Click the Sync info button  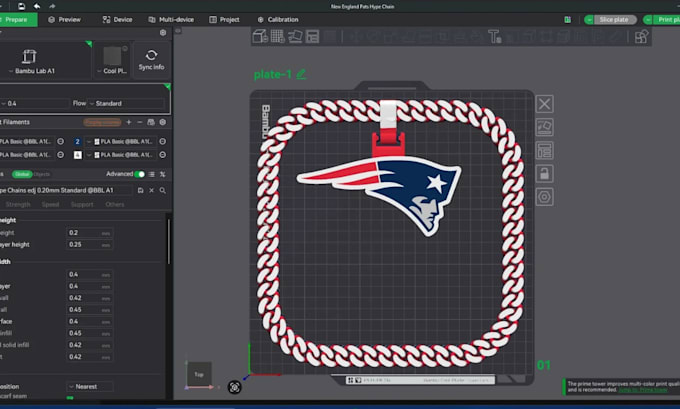pos(151,60)
